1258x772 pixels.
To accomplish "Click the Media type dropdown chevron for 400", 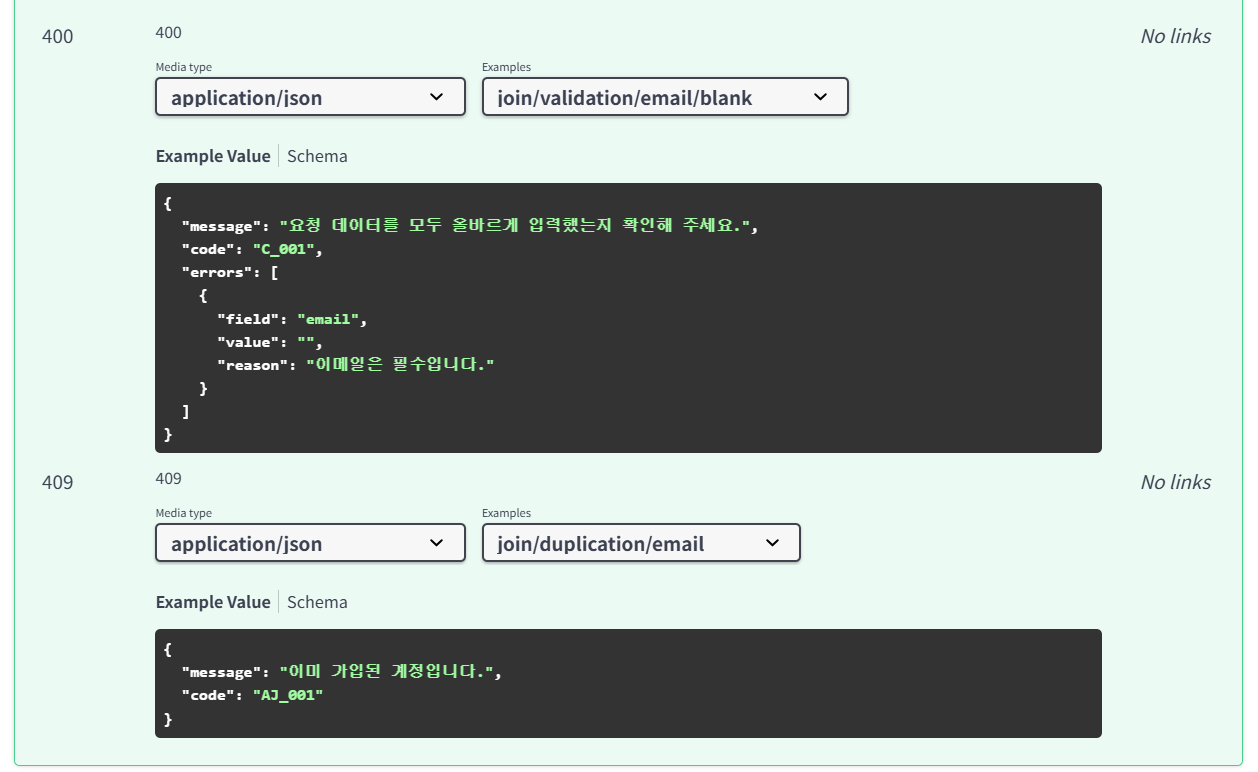I will pos(437,96).
